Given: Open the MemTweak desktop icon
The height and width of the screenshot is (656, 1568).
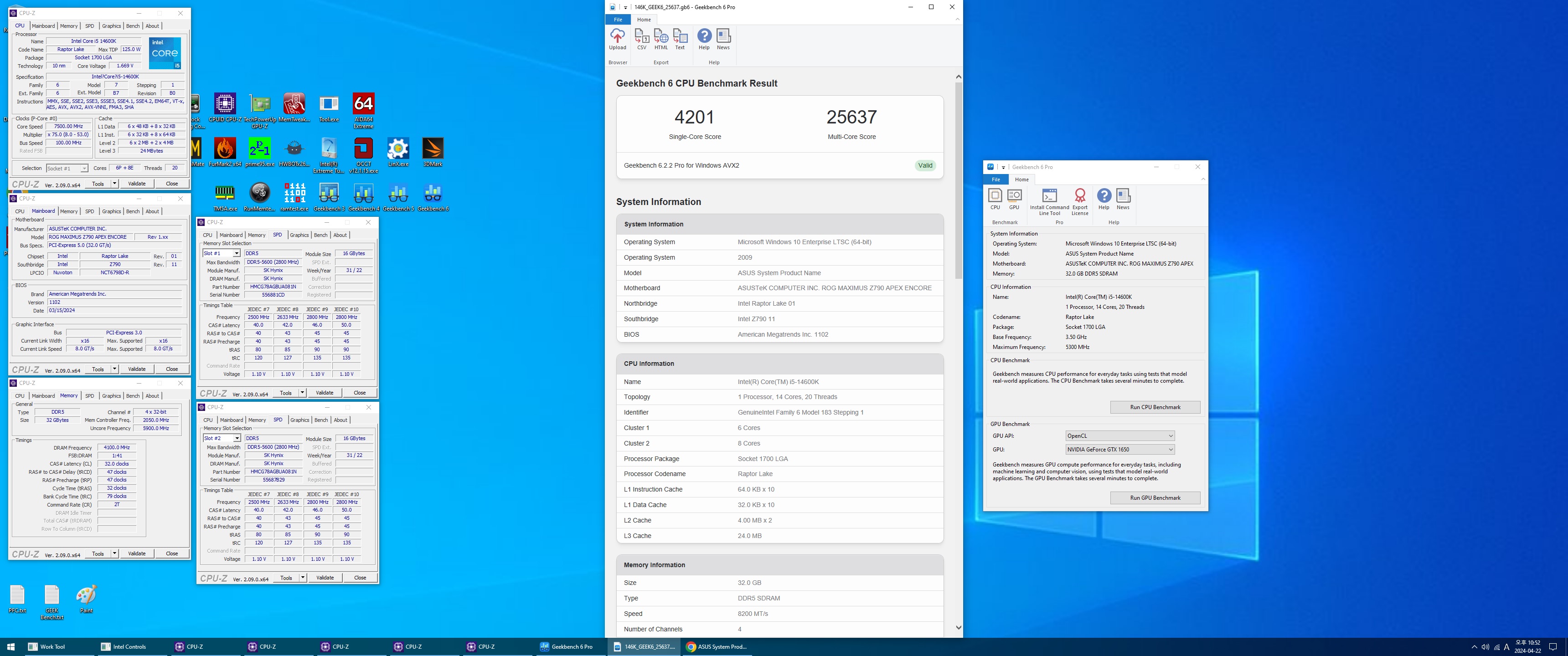Looking at the screenshot, I should tap(294, 108).
